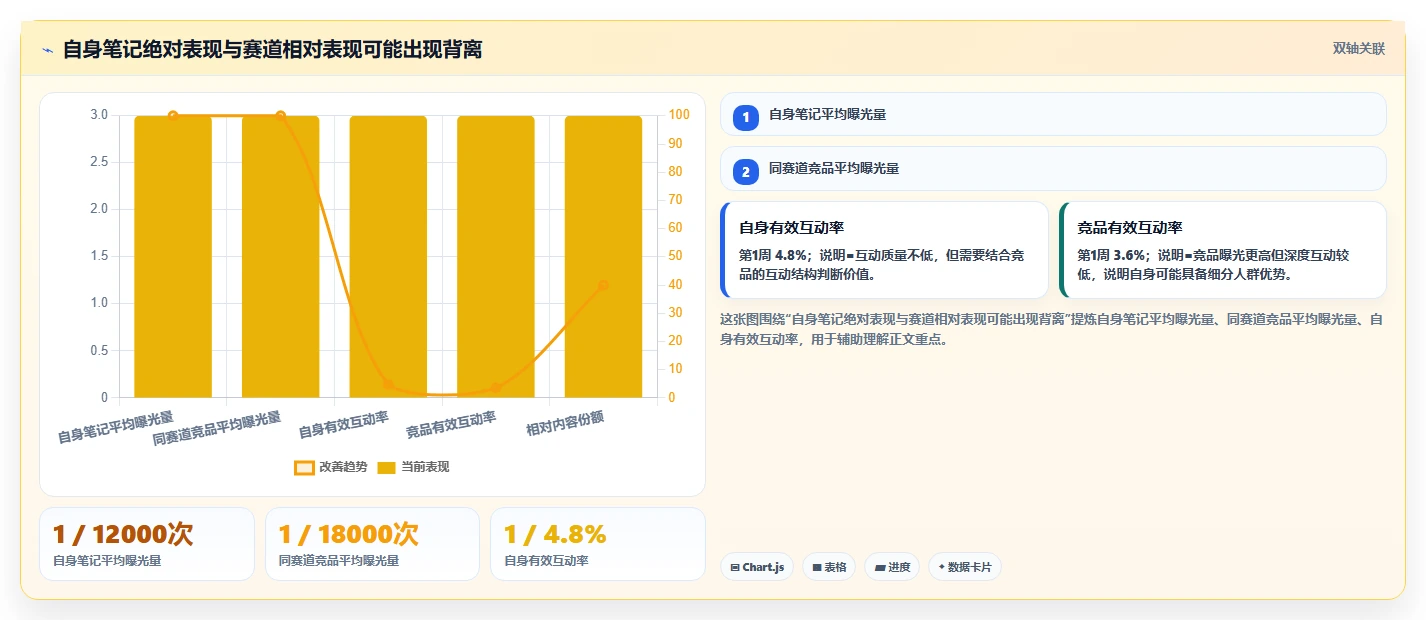The width and height of the screenshot is (1426, 620).
Task: Click the trend line point at 自身有效互动率
Action: pos(388,385)
